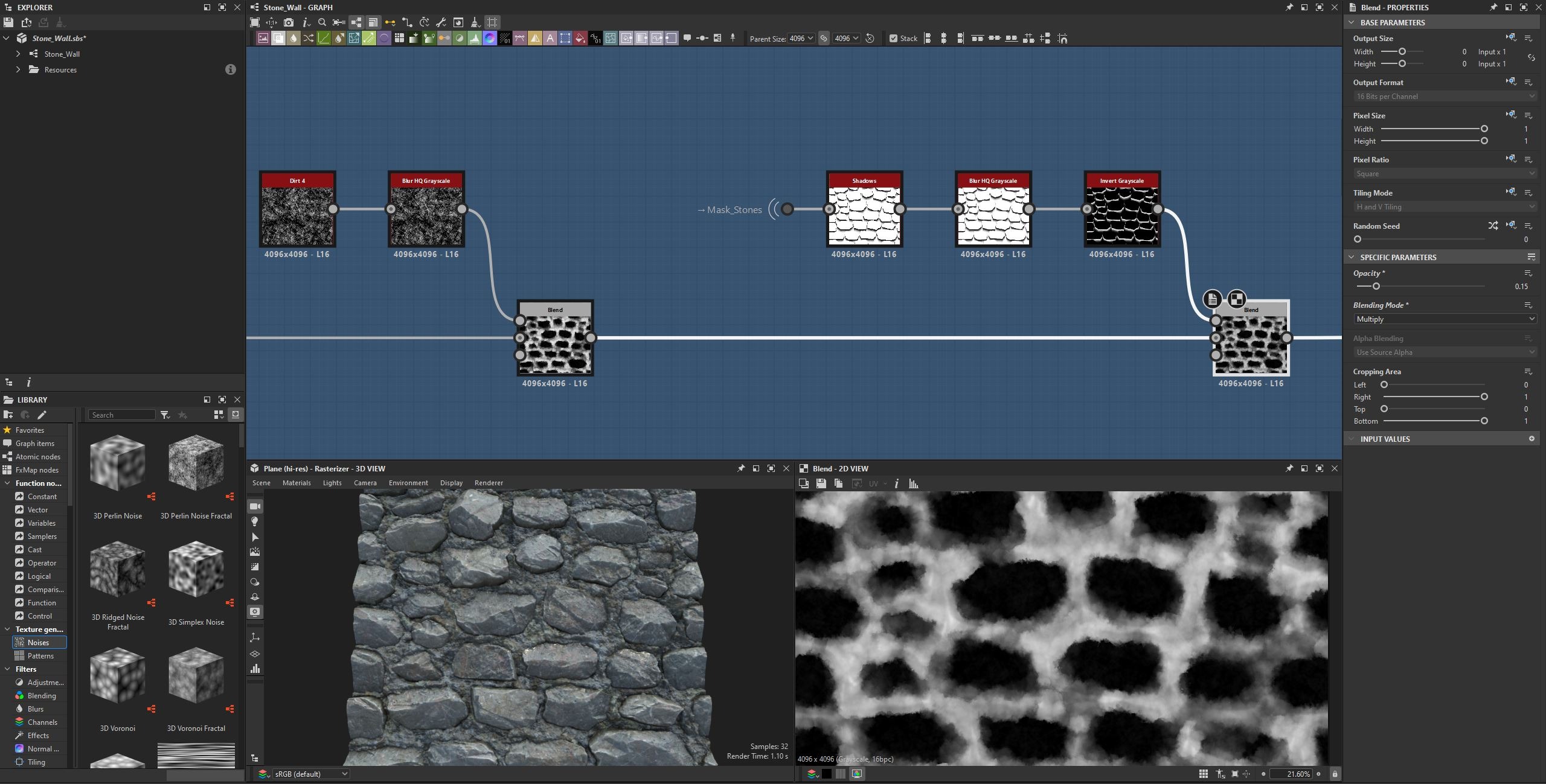Open sRGB (default) color space dropdown

tap(311, 774)
